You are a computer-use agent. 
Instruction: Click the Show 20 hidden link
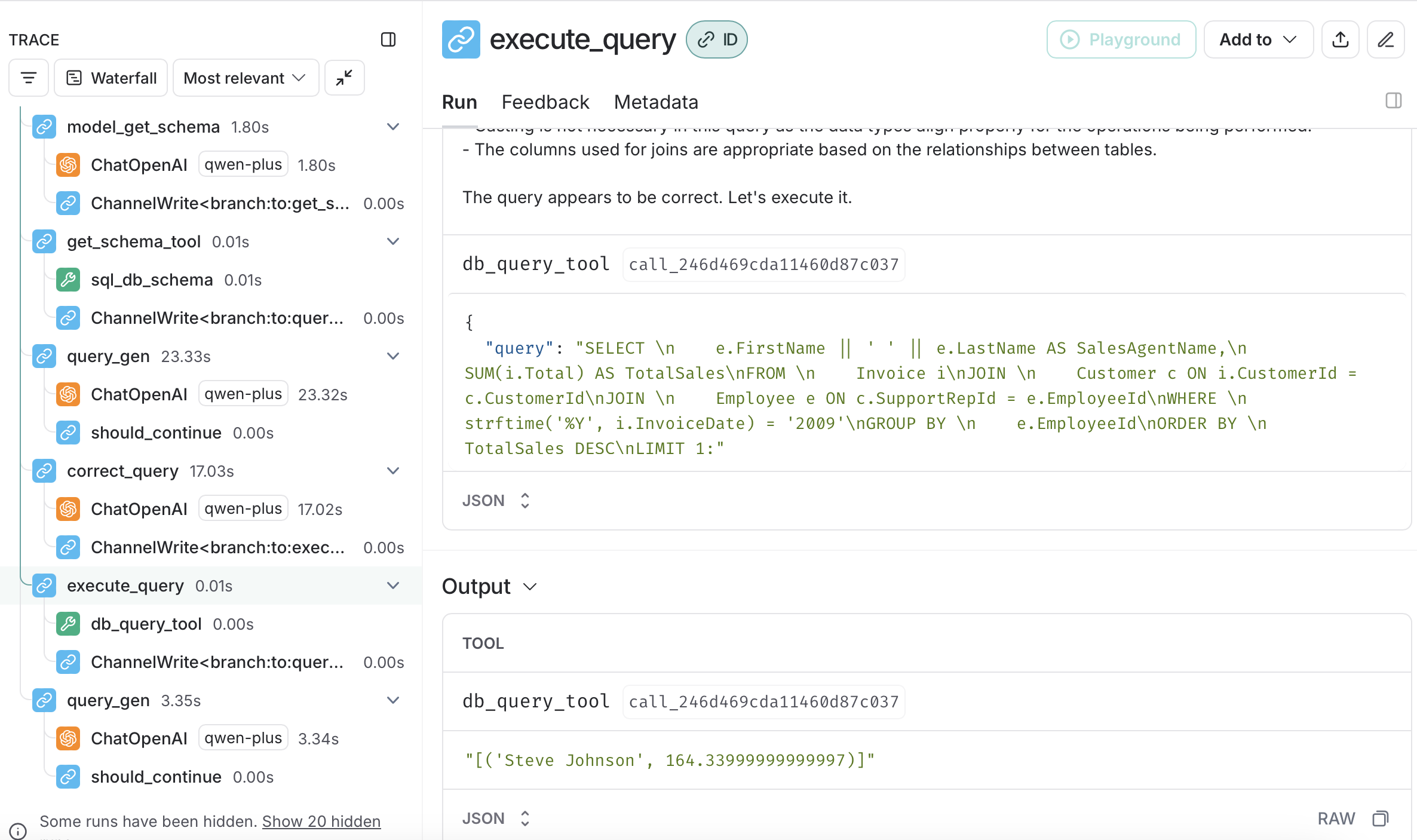pyautogui.click(x=321, y=821)
